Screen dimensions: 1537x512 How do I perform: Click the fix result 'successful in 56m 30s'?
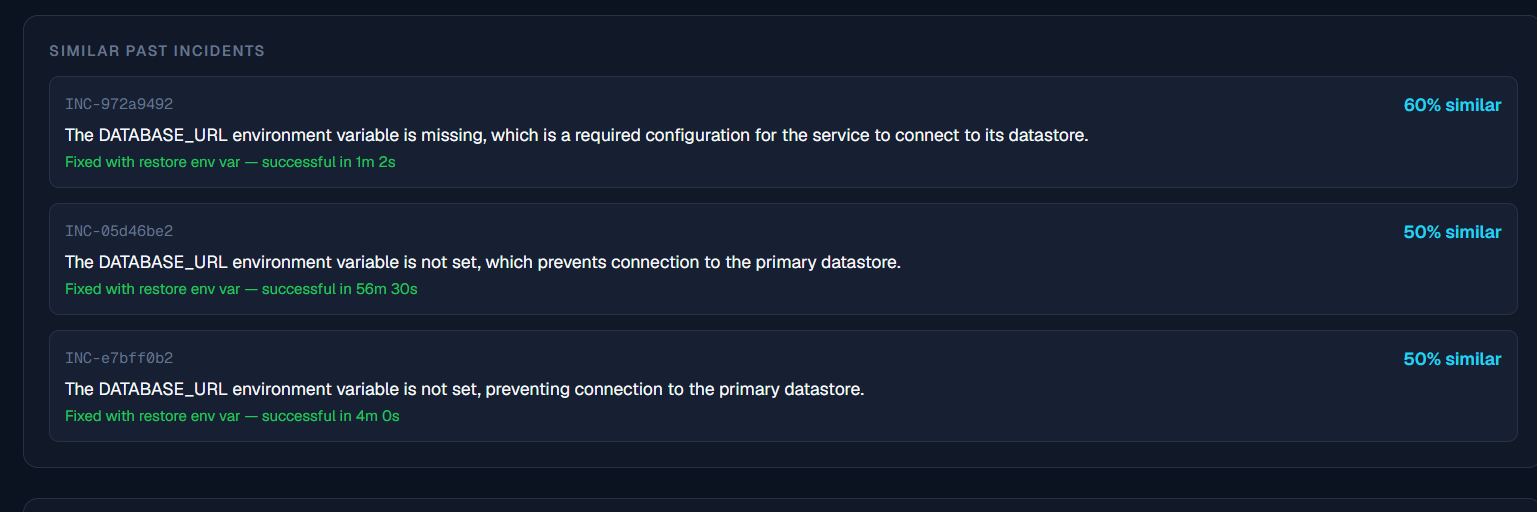[339, 288]
